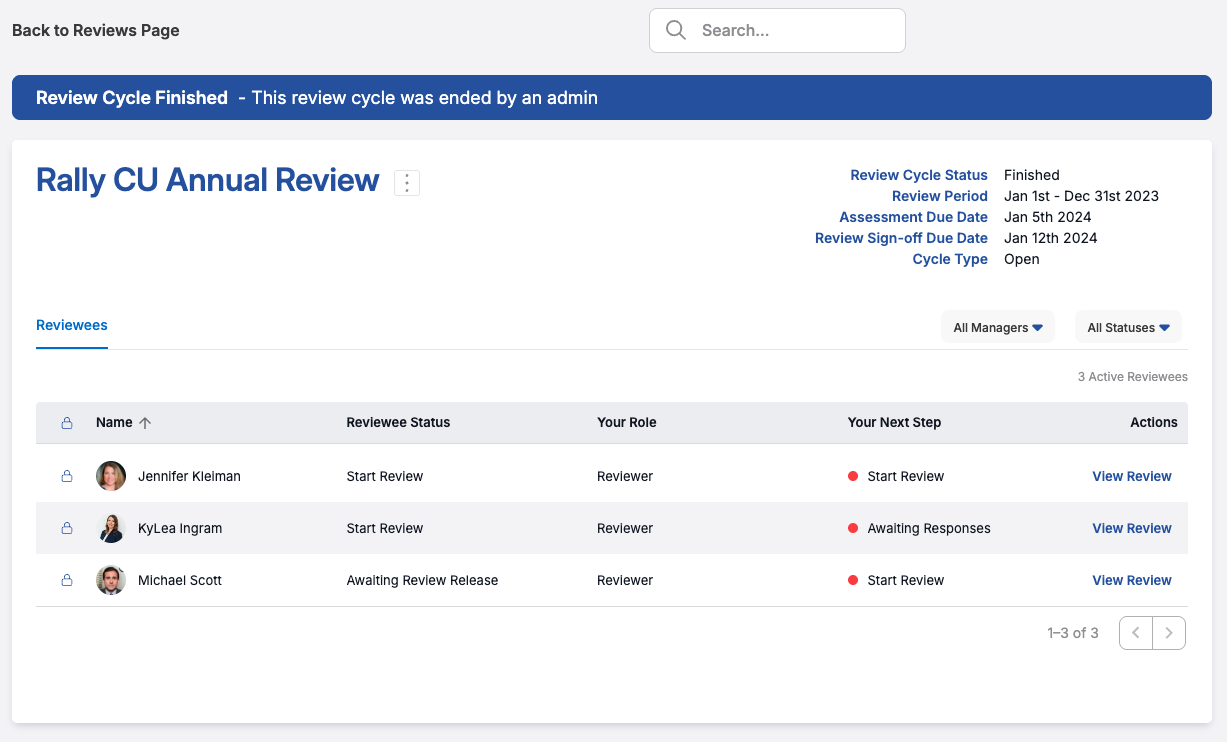Go to the next page of reviewees
1227x742 pixels.
point(1169,633)
